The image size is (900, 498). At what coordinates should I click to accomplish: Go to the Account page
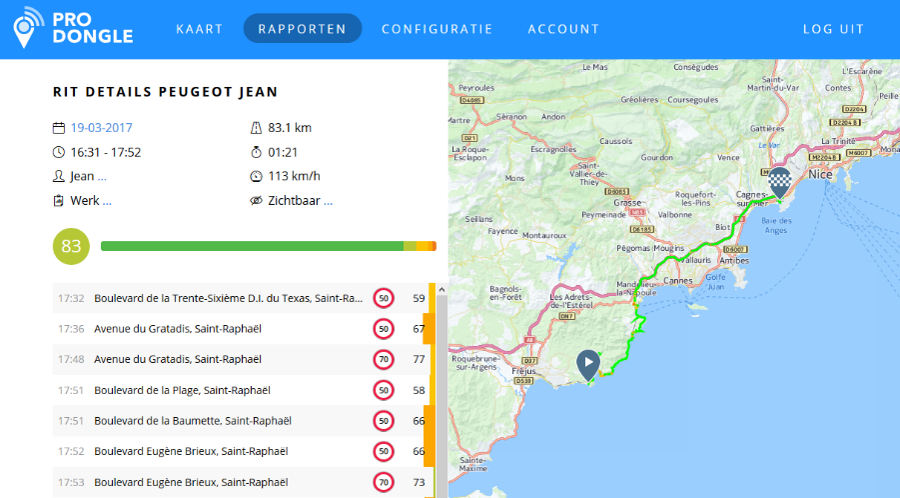(563, 29)
